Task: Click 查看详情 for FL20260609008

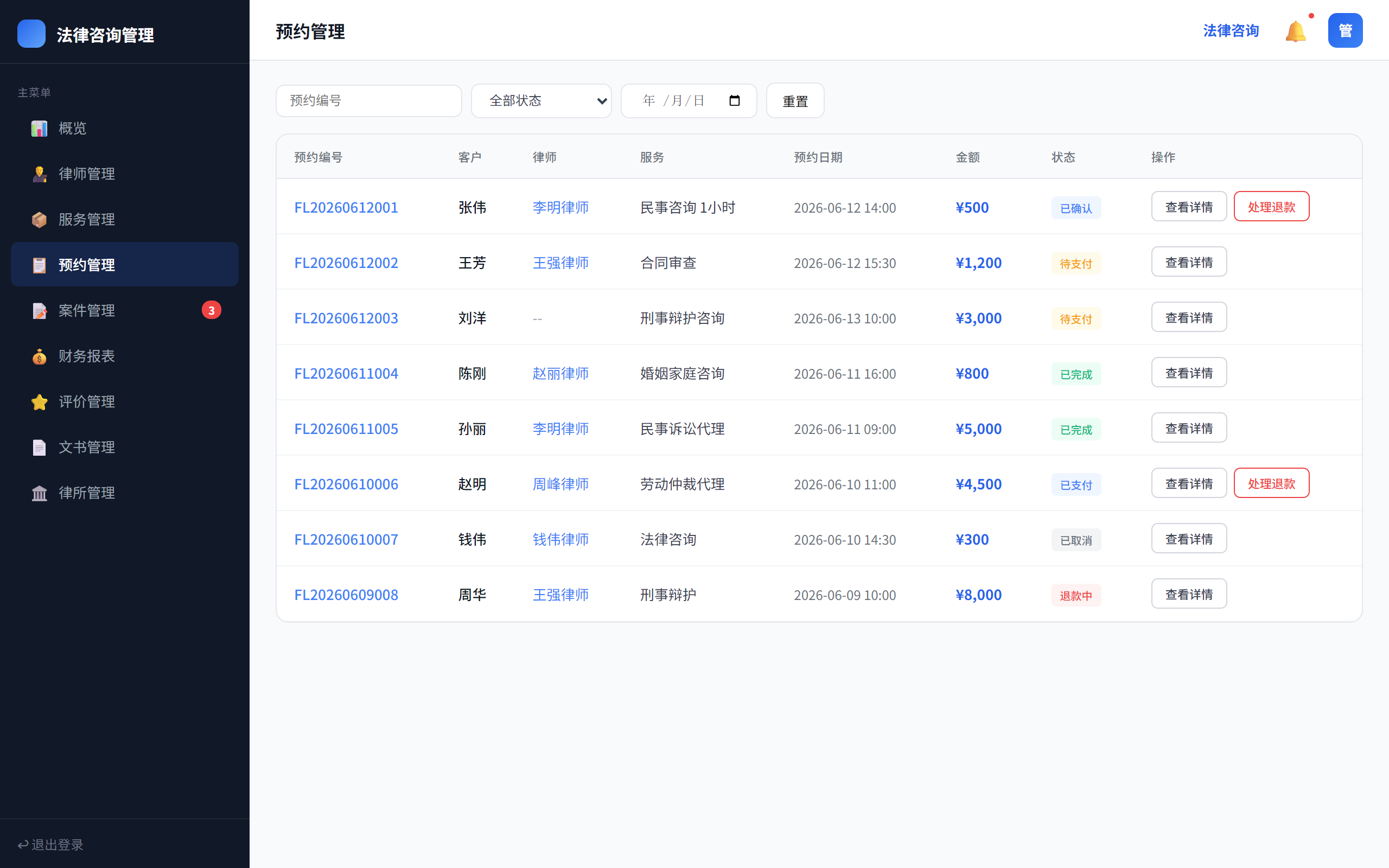Action: click(1189, 593)
